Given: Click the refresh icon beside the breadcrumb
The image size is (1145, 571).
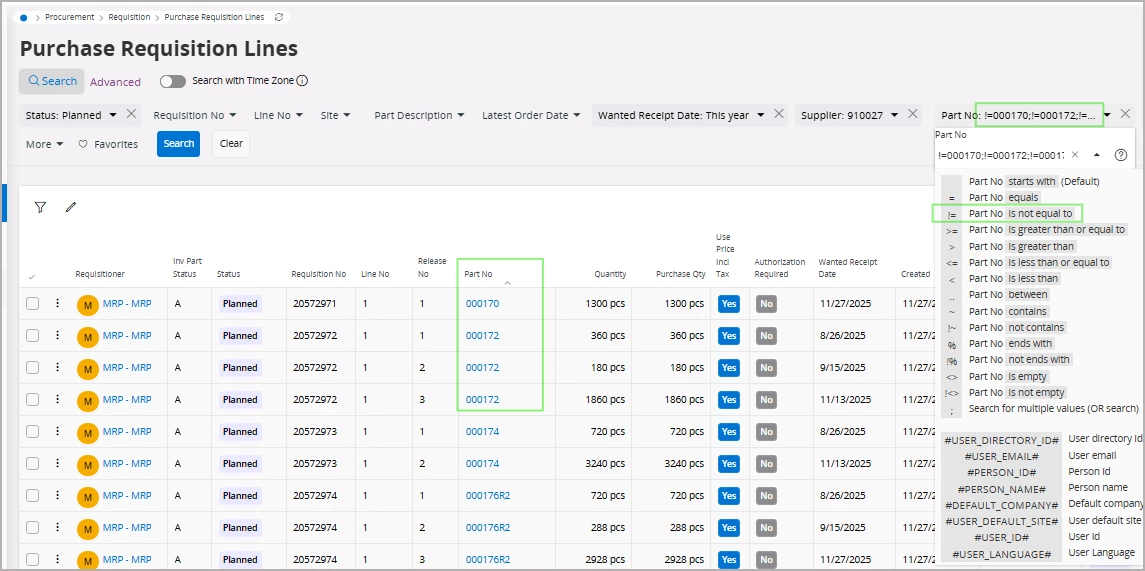Looking at the screenshot, I should click(278, 17).
